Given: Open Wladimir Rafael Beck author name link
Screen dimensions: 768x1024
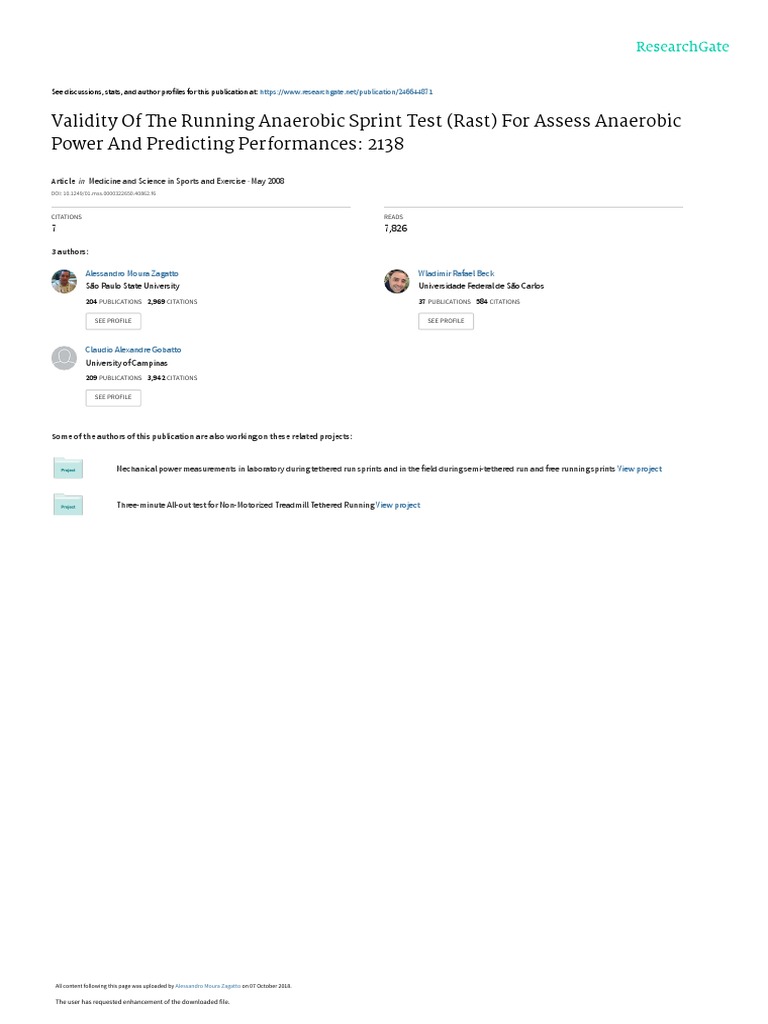Looking at the screenshot, I should (x=456, y=273).
